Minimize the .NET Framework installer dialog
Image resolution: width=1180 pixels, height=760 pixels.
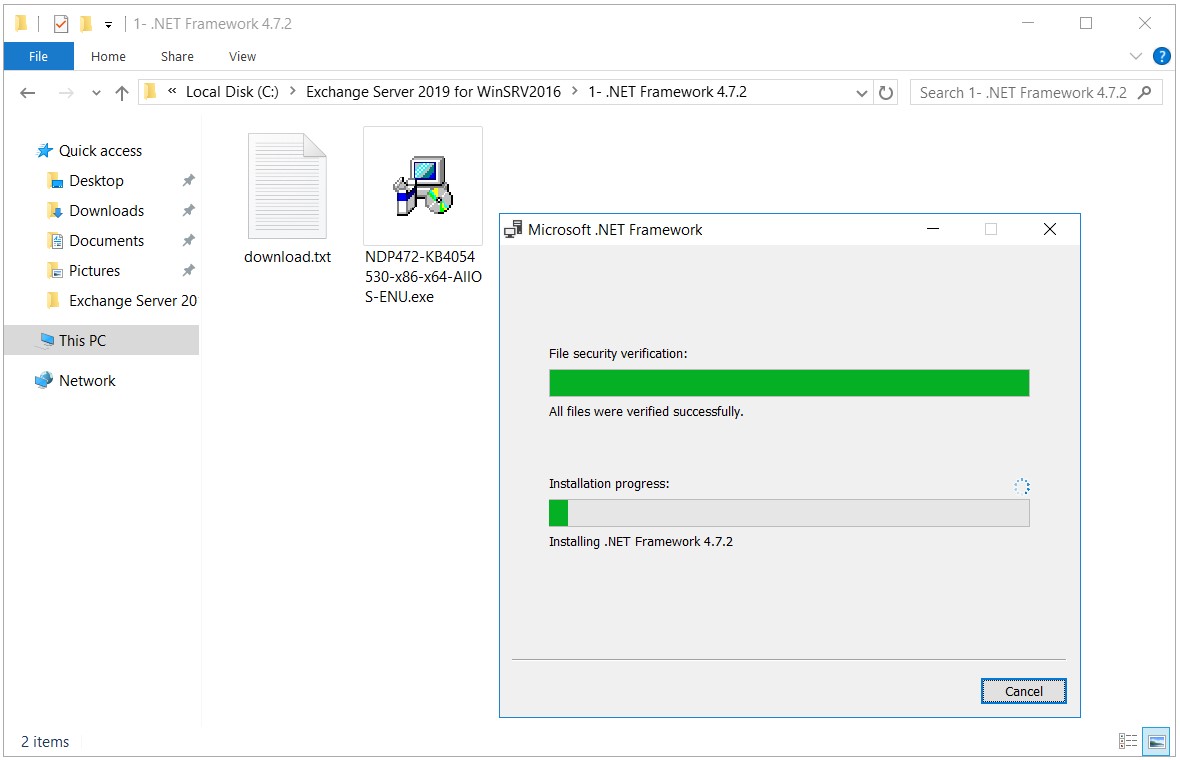tap(933, 229)
